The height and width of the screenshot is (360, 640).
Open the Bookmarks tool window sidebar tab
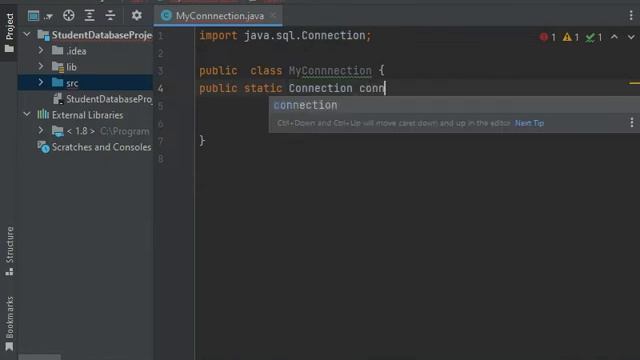[x=9, y=323]
